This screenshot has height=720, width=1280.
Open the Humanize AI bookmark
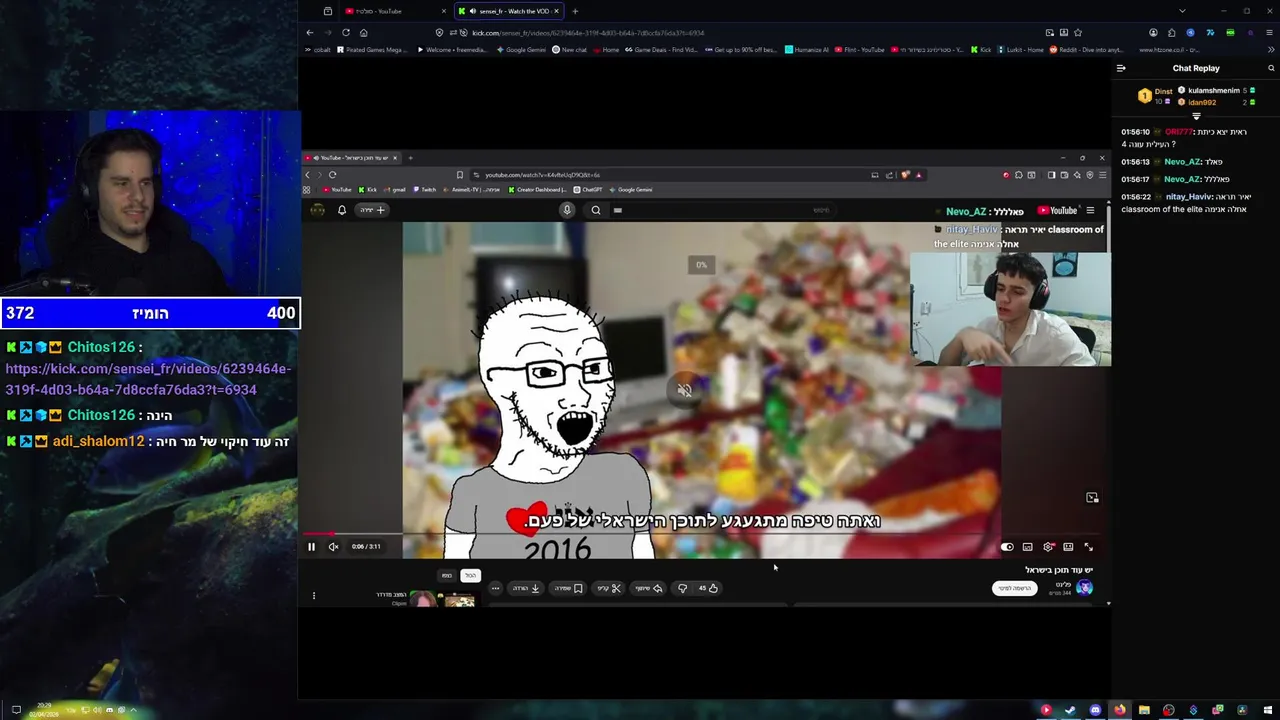pos(807,49)
